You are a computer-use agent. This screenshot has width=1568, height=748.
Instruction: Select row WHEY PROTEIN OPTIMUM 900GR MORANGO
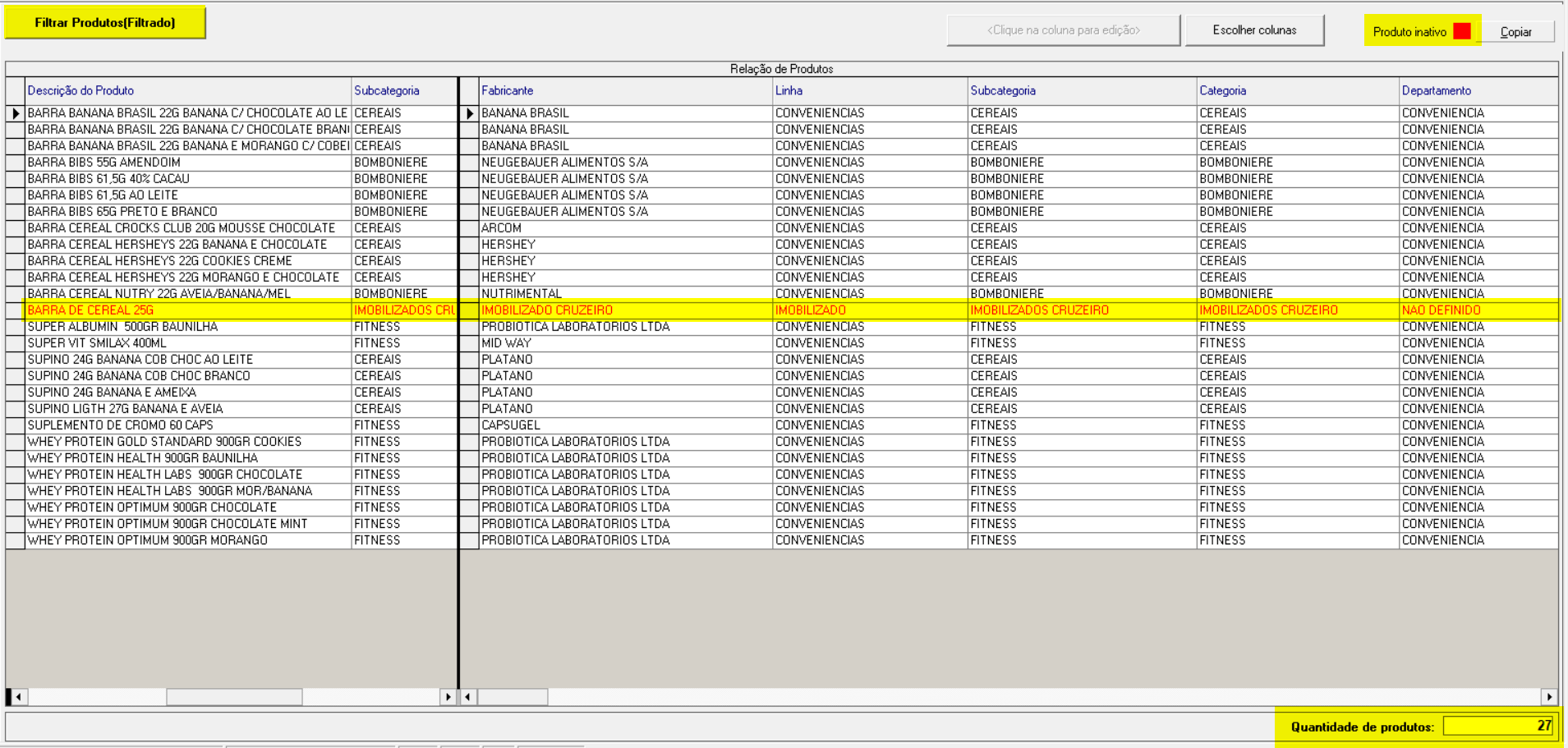148,540
